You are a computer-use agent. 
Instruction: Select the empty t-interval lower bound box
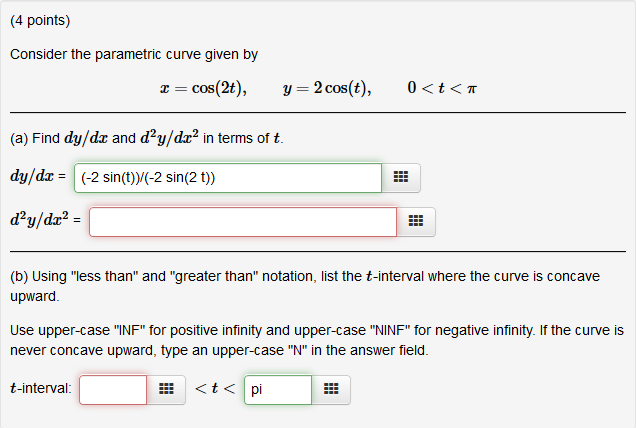(x=113, y=389)
